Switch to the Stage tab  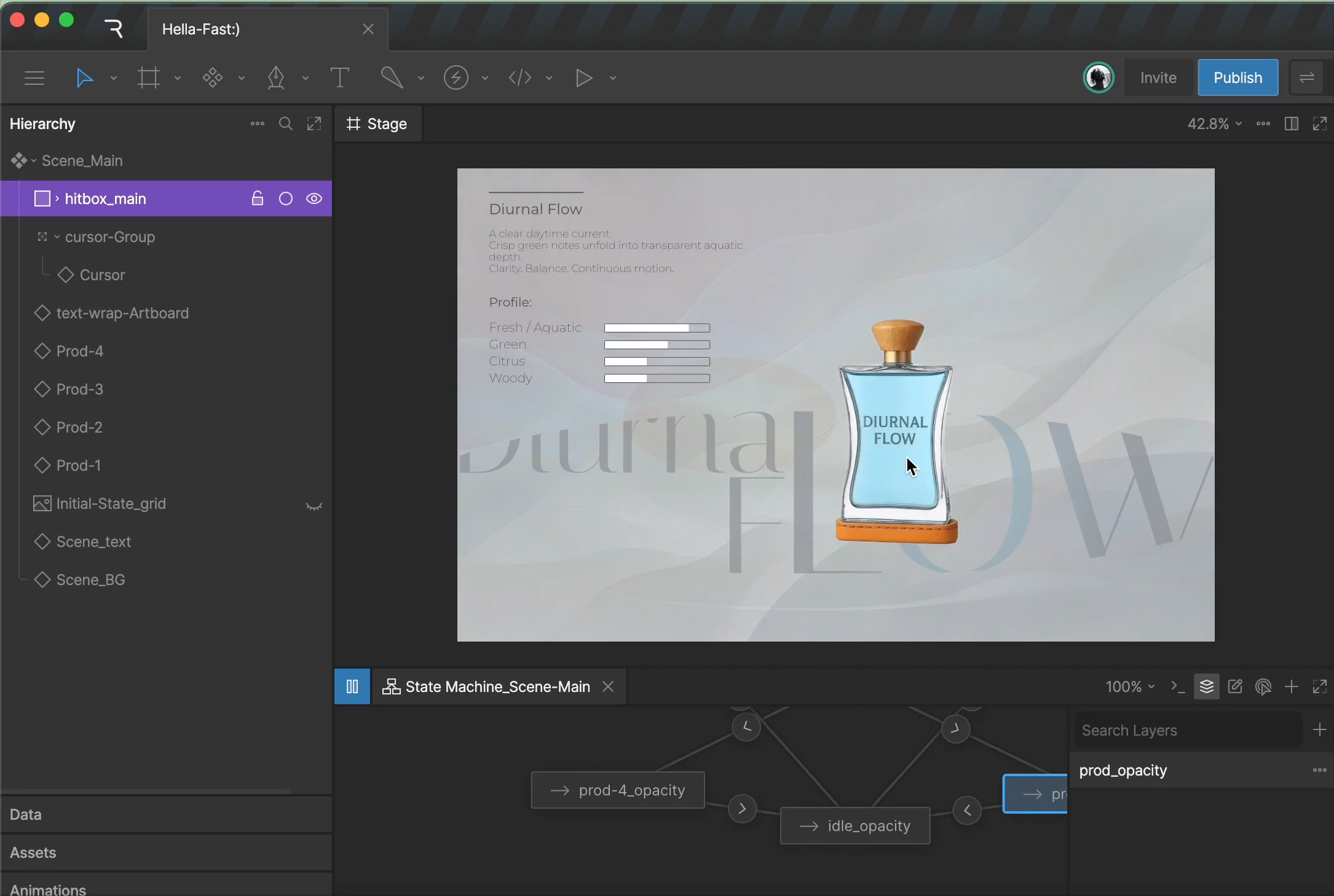pyautogui.click(x=377, y=124)
